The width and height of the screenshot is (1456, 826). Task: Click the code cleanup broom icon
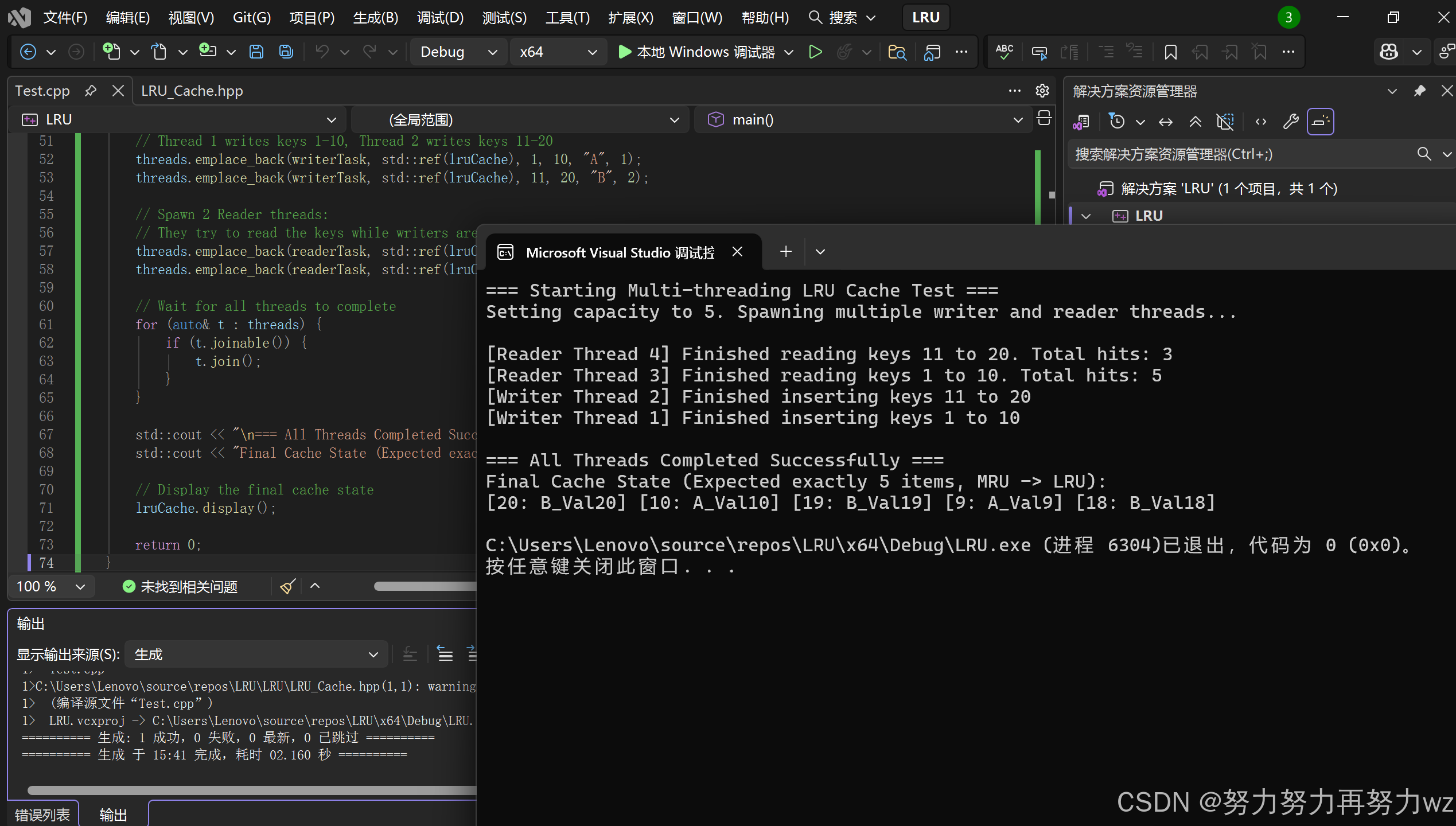click(x=287, y=586)
